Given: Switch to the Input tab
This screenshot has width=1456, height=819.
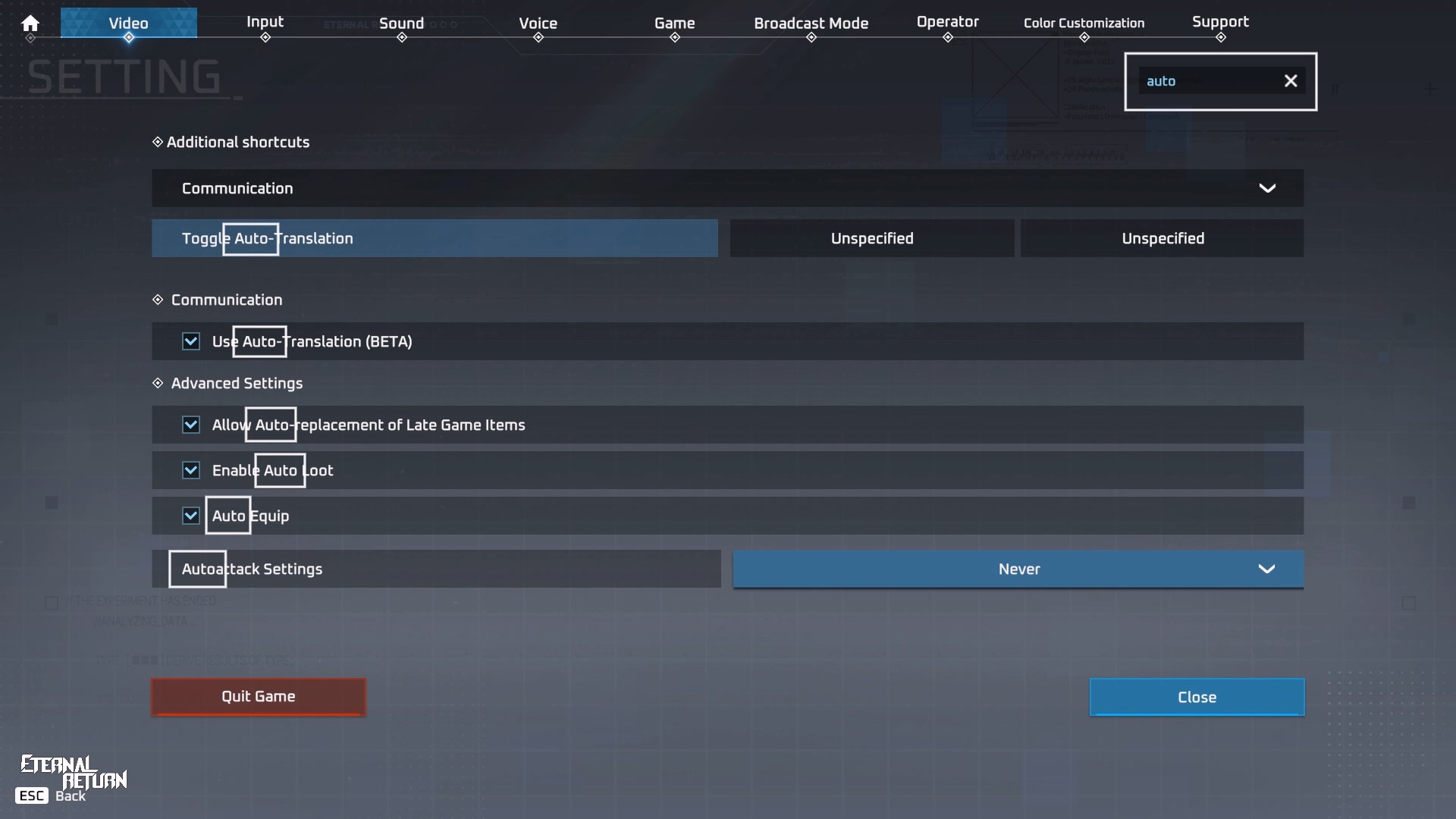Looking at the screenshot, I should (x=265, y=22).
